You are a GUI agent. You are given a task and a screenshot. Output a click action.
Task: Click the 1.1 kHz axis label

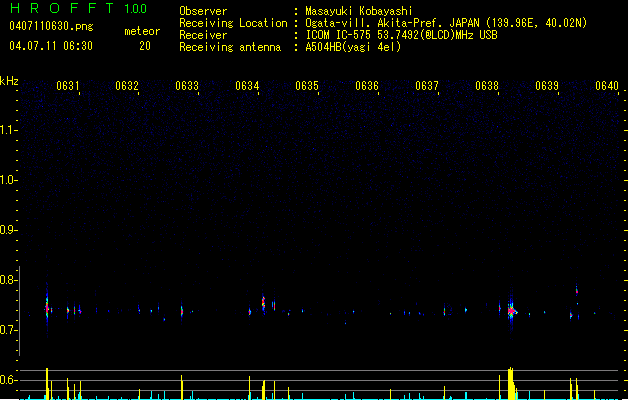click(8, 130)
